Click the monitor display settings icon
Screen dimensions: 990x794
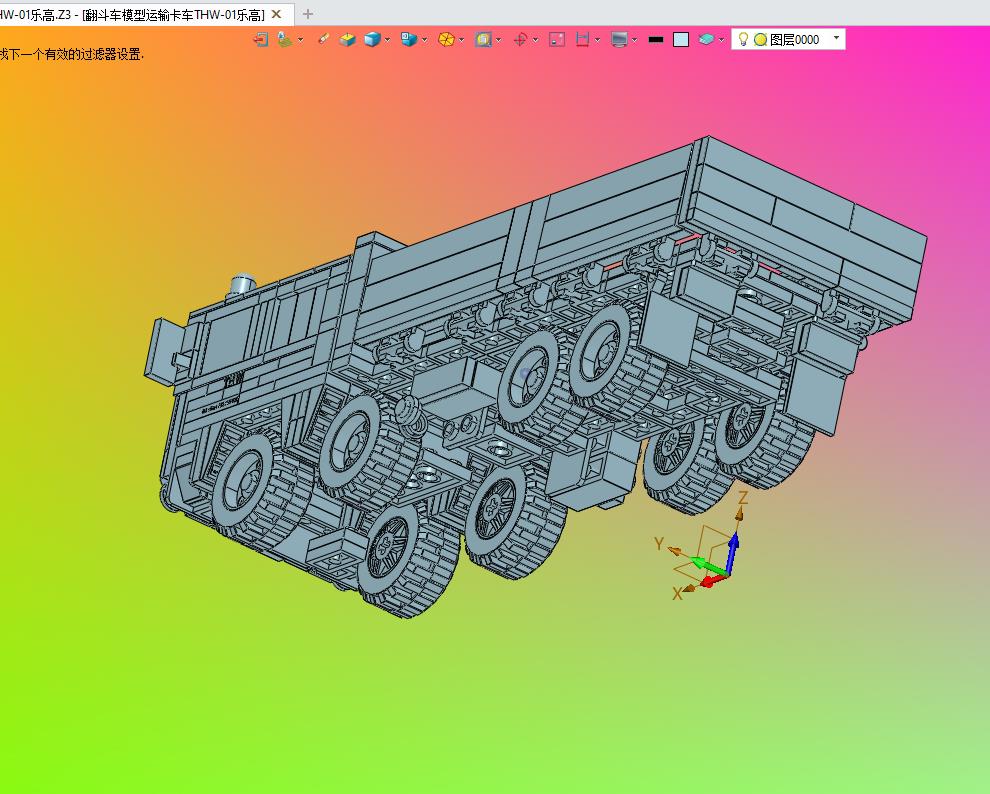[619, 40]
